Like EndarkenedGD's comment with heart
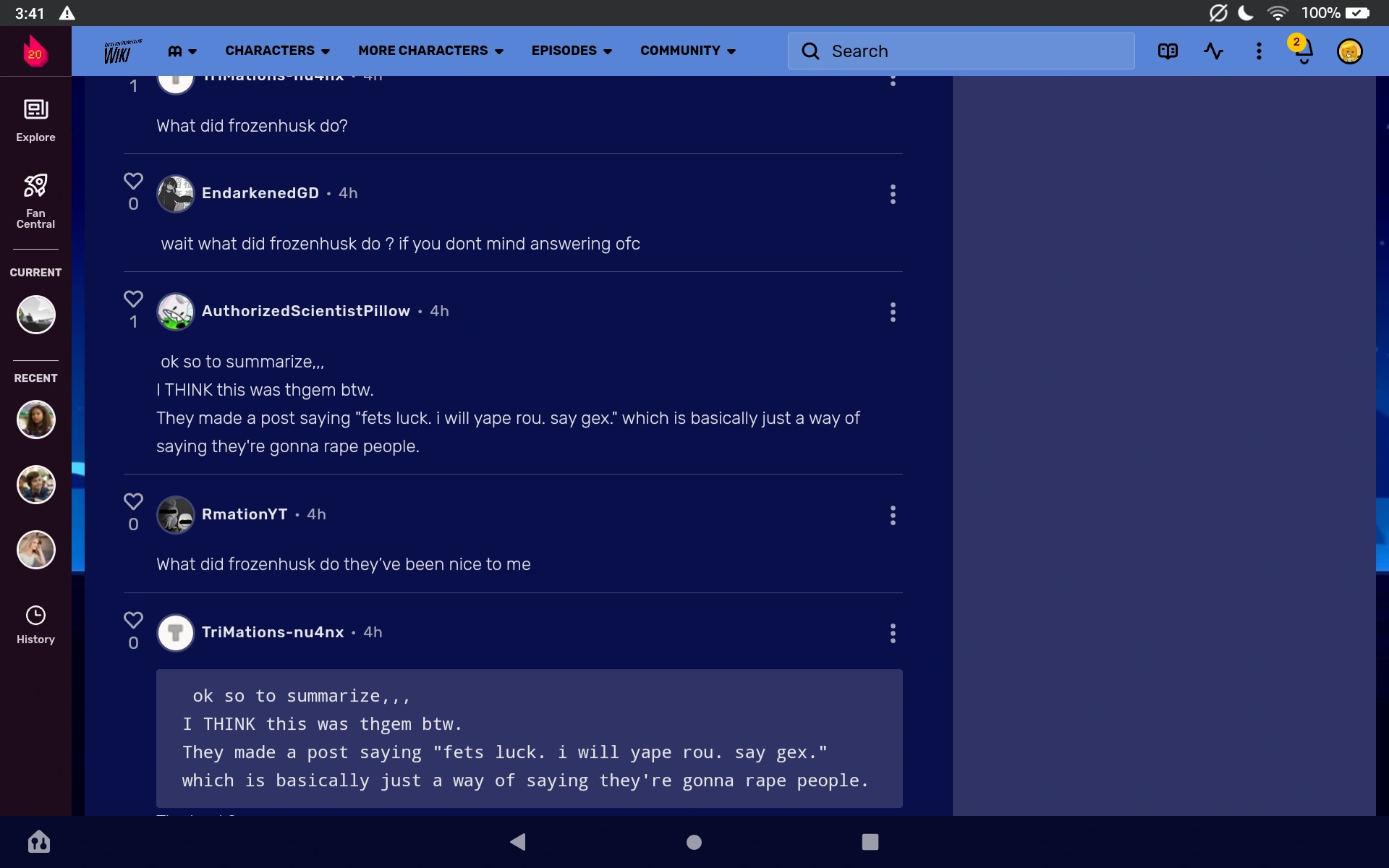This screenshot has width=1389, height=868. coord(133,181)
